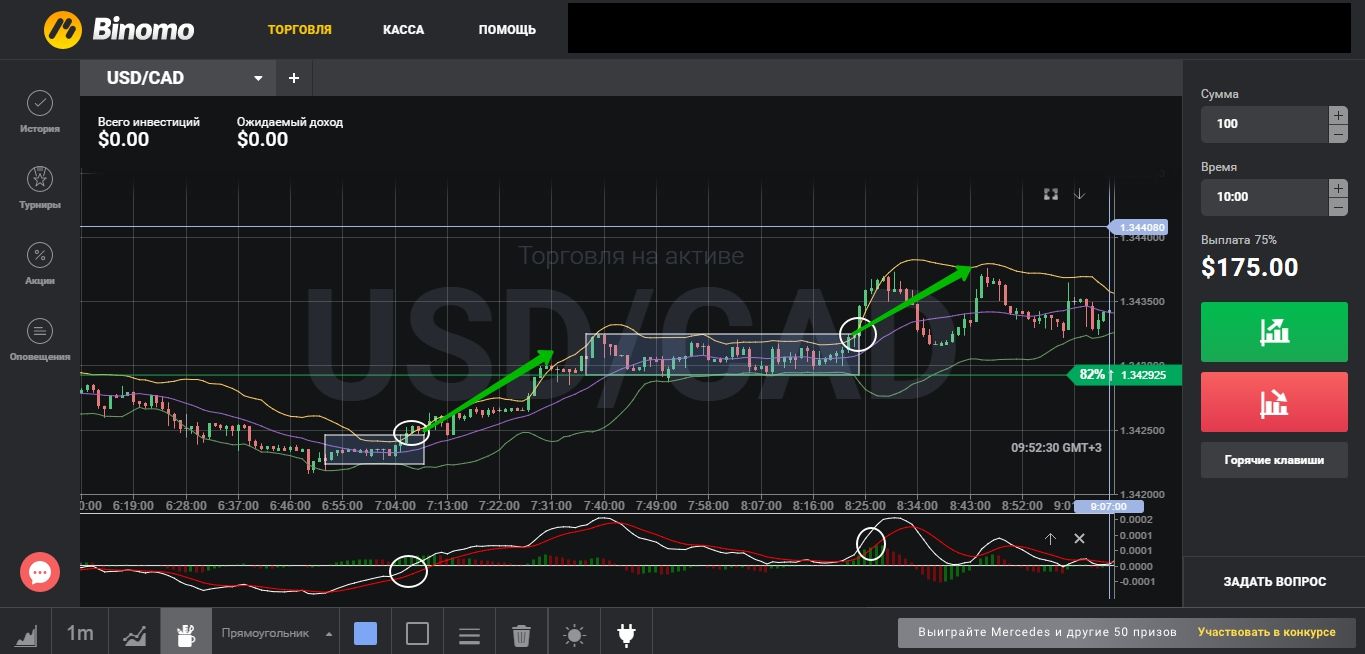Screen dimensions: 1365x654
Task: Click the Сумма amount field
Action: click(x=1264, y=124)
